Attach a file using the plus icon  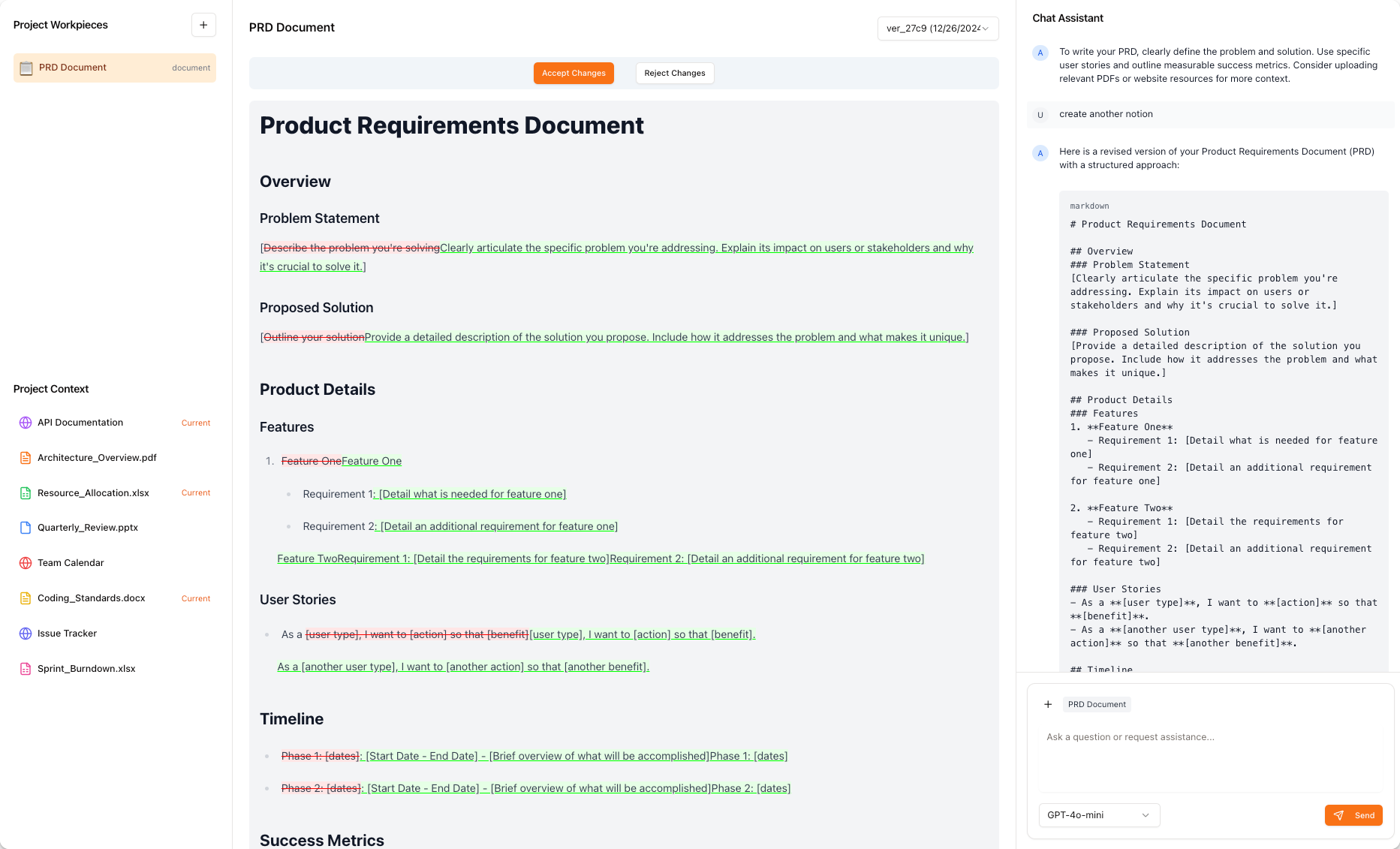click(x=1048, y=704)
